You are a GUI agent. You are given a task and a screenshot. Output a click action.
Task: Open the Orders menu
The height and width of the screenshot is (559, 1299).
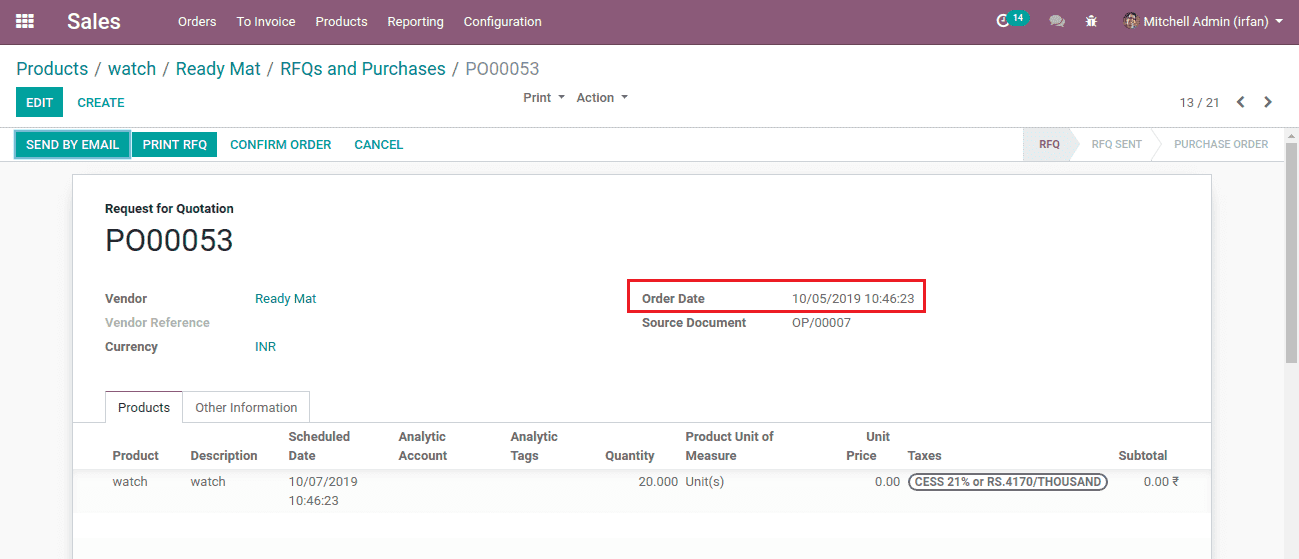tap(197, 21)
